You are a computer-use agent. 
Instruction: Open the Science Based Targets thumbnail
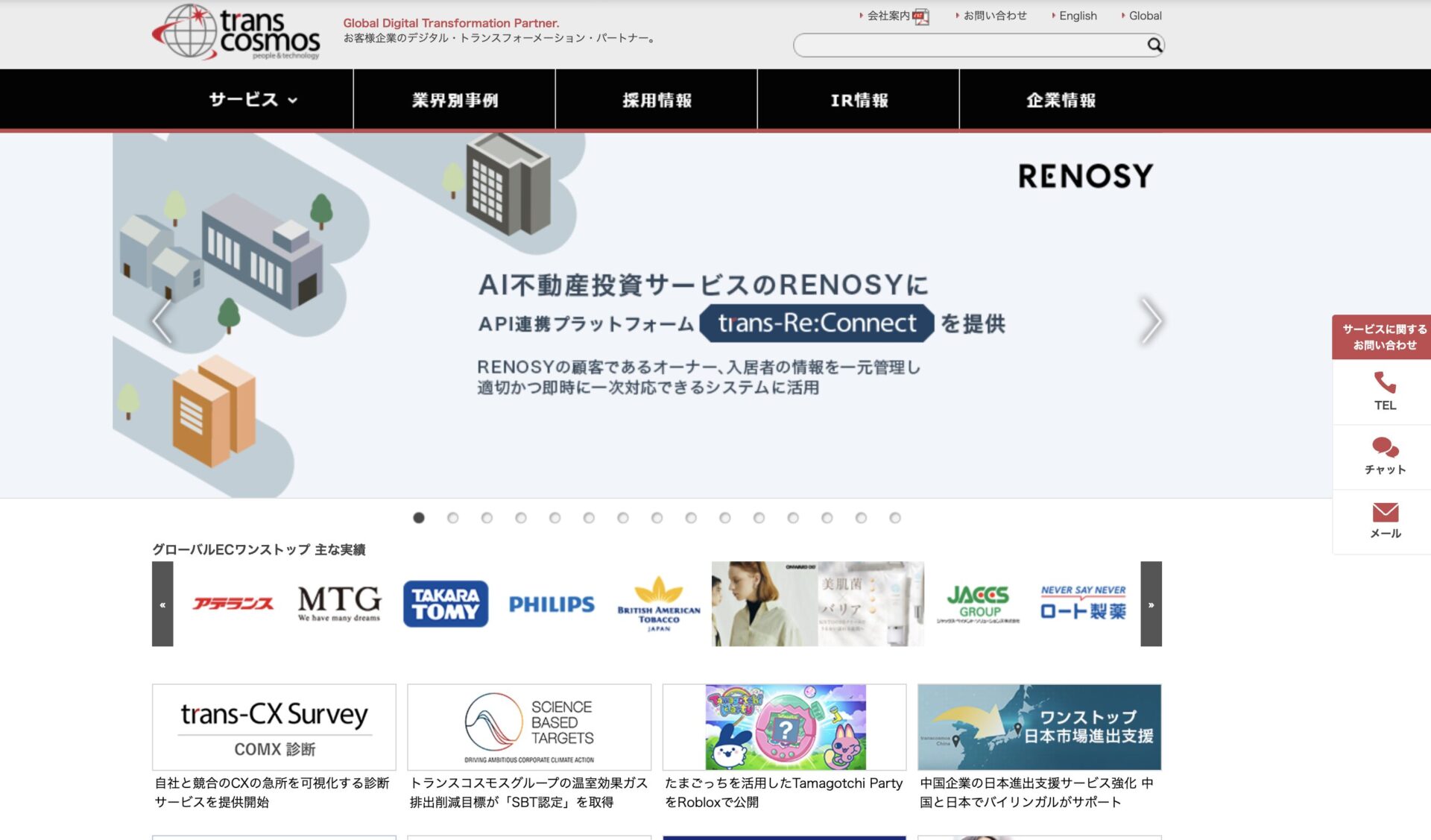click(x=529, y=727)
